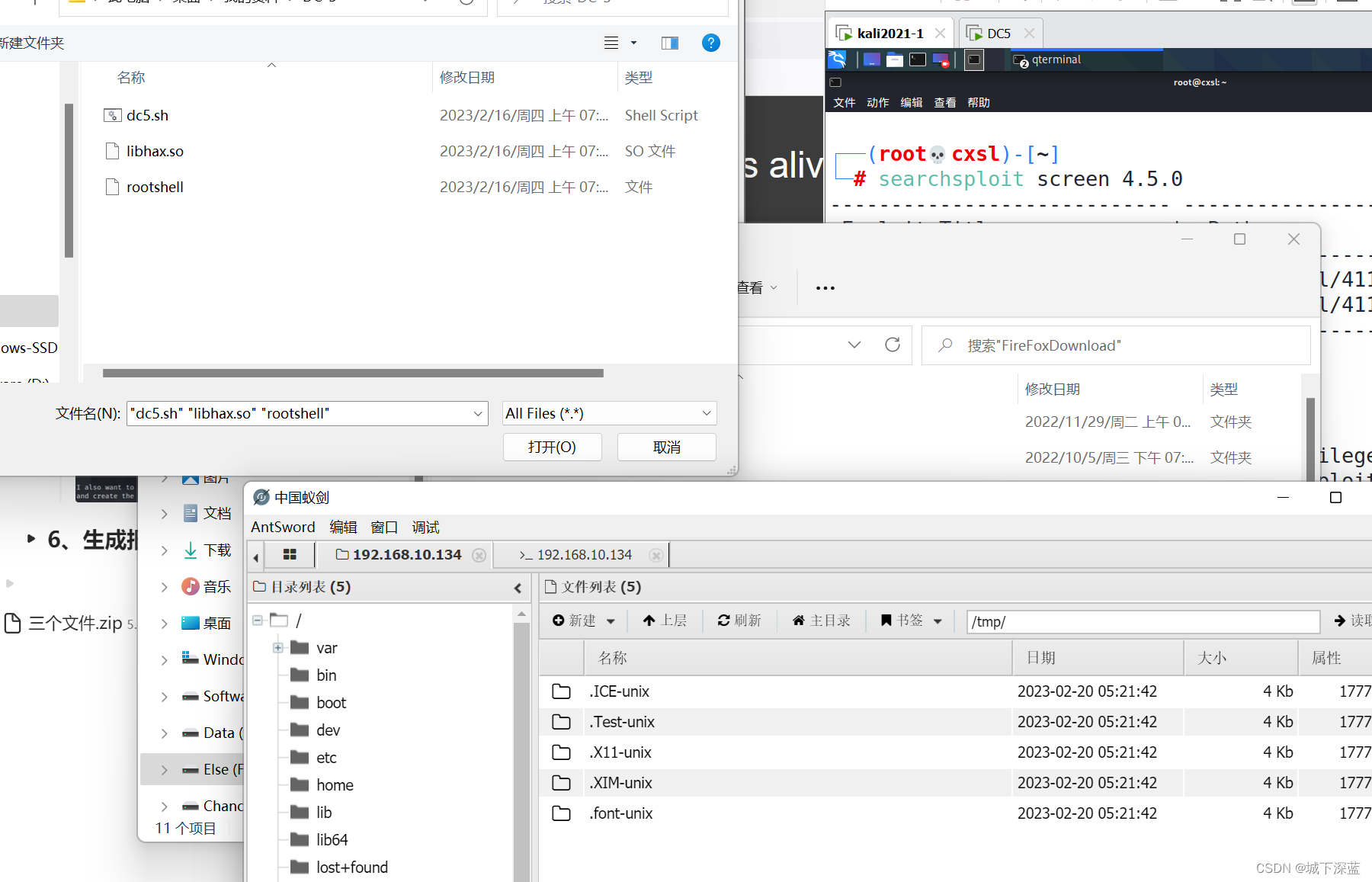The width and height of the screenshot is (1372, 882).
Task: Open the 编辑 menu in AntSword
Action: pos(343,527)
